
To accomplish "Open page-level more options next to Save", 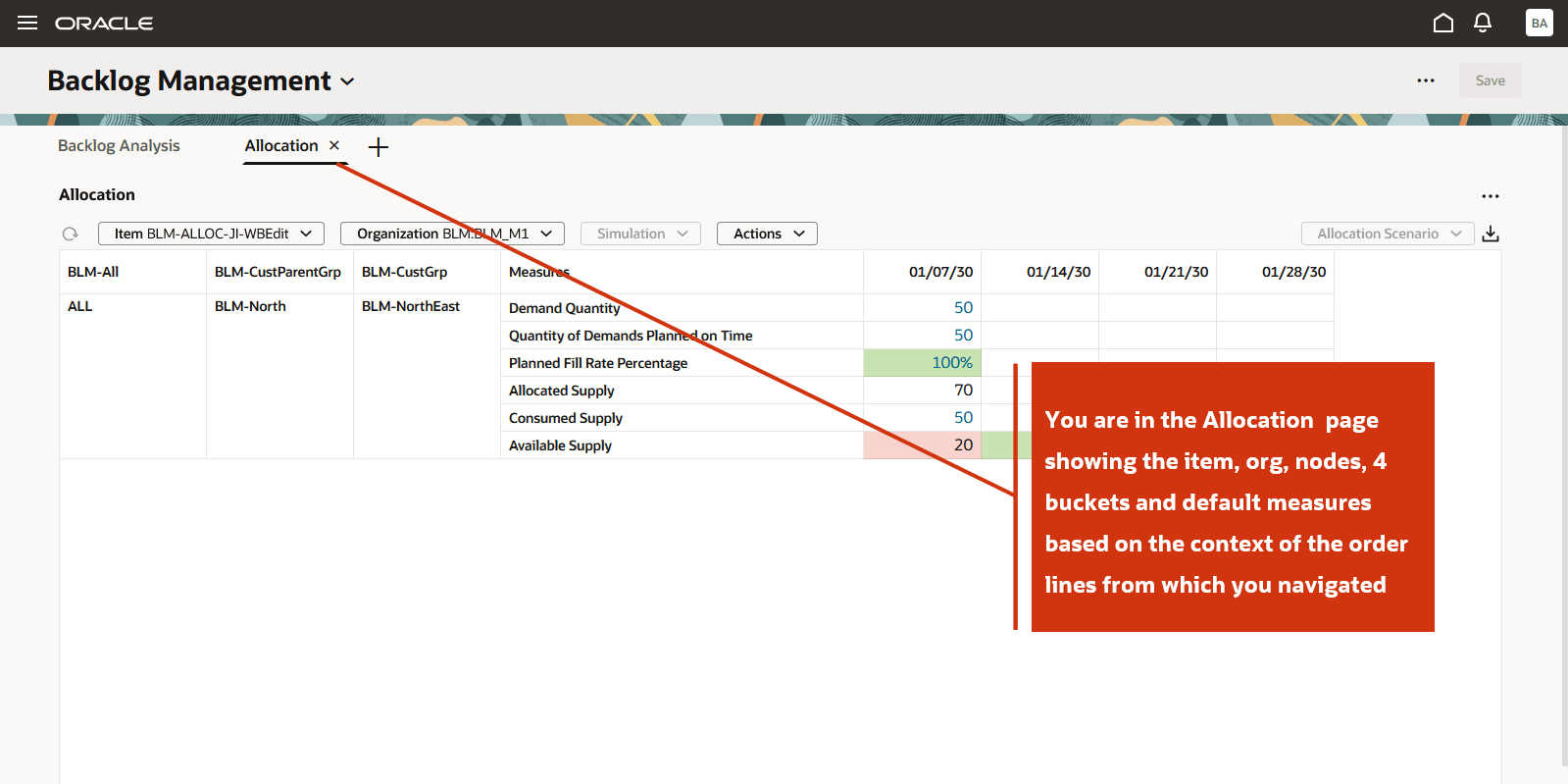I will point(1426,80).
